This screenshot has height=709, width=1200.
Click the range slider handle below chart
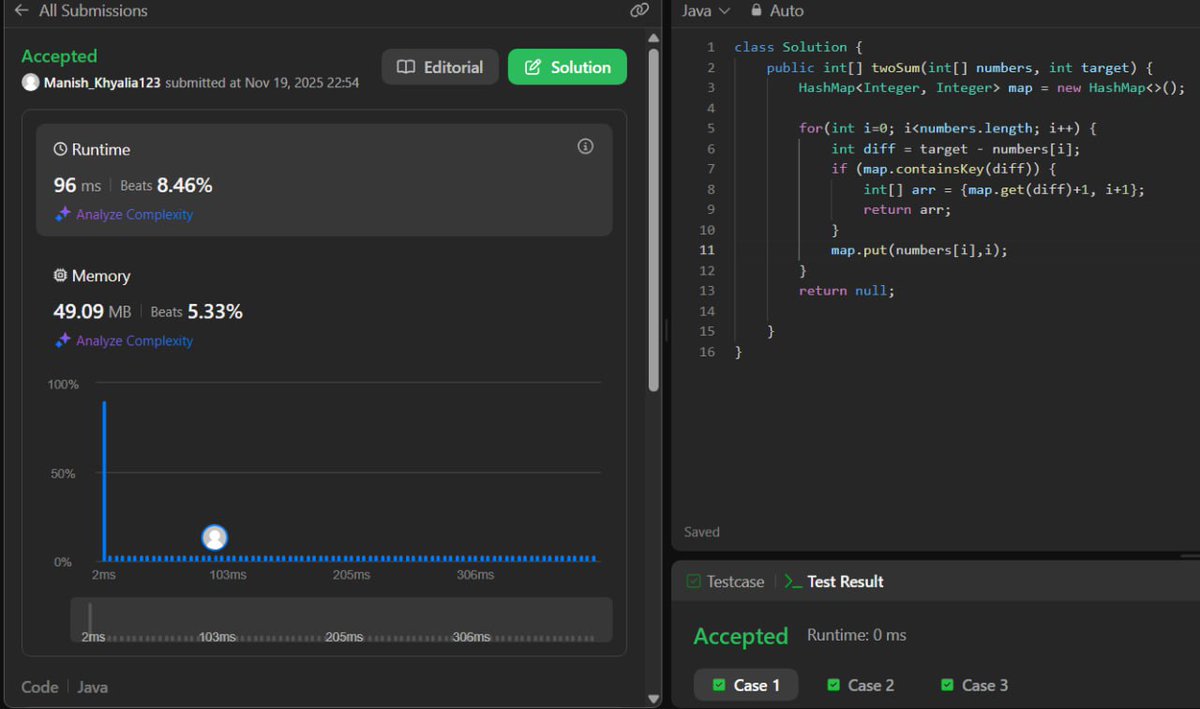(90, 619)
